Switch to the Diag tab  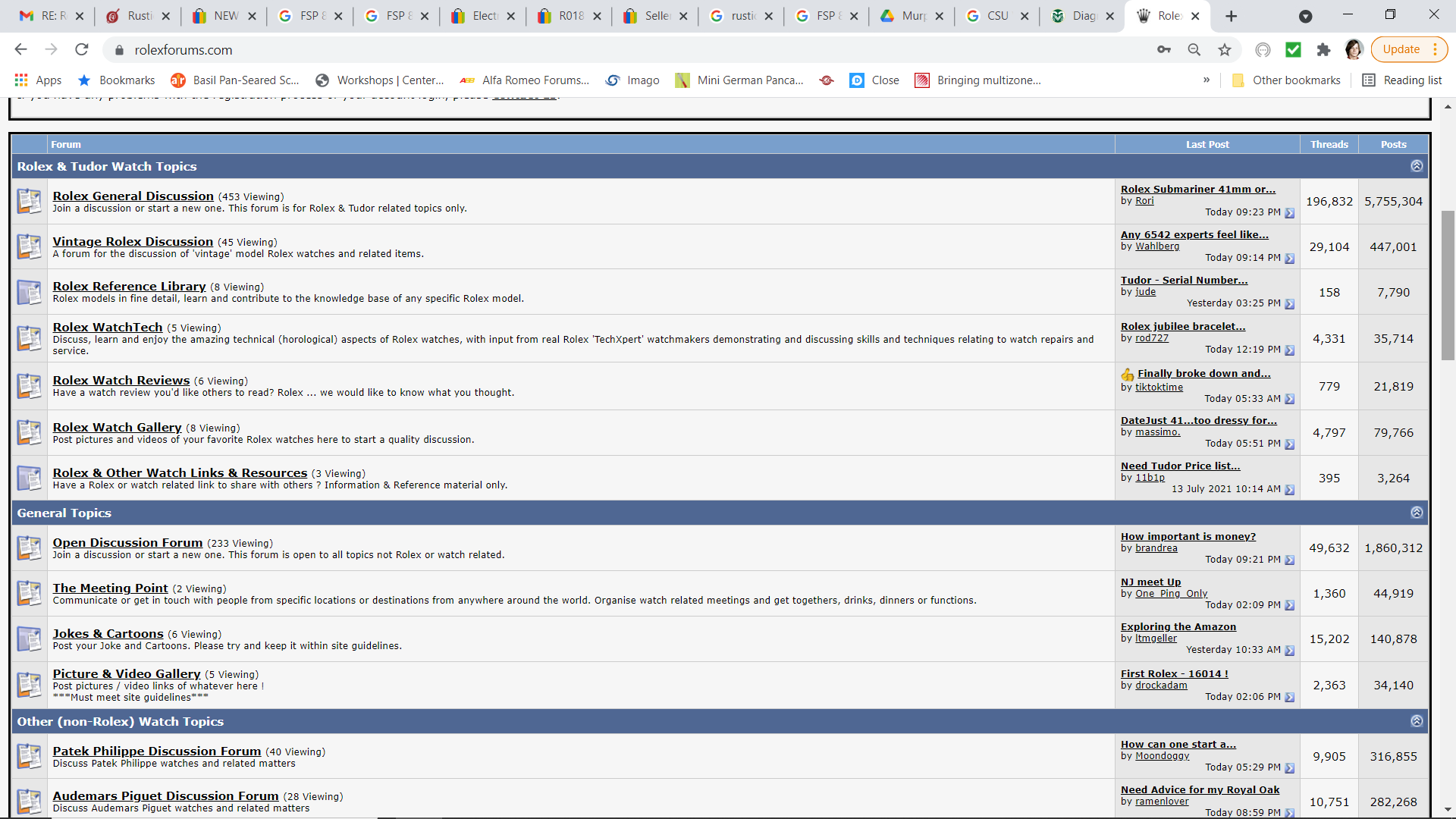point(1082,16)
